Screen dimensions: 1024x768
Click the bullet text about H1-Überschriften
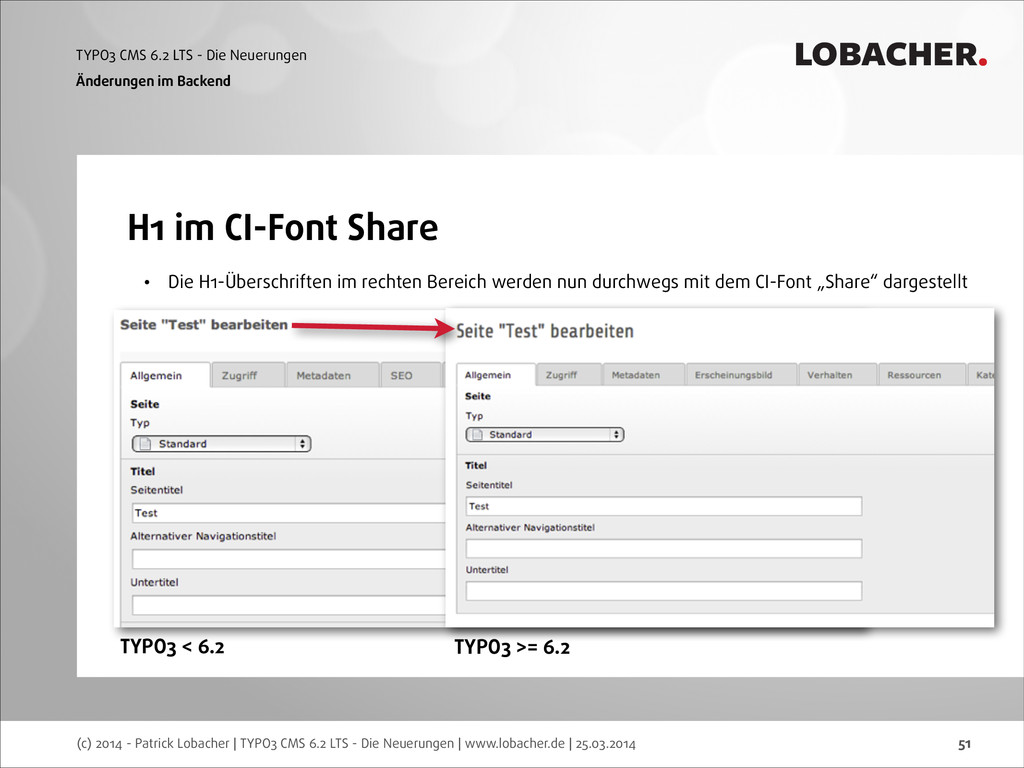568,282
